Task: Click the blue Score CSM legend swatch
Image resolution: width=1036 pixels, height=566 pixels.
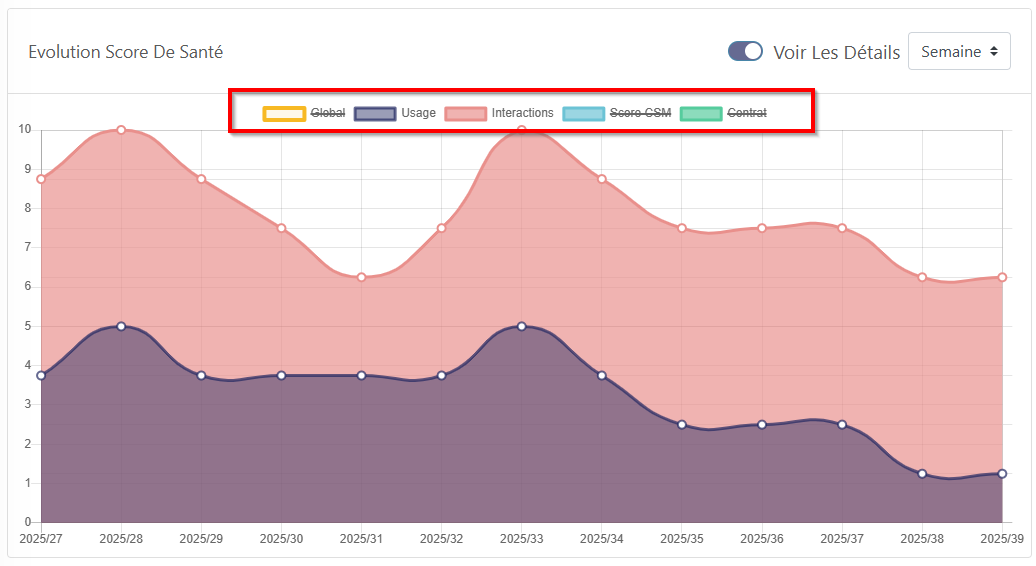Action: [584, 113]
